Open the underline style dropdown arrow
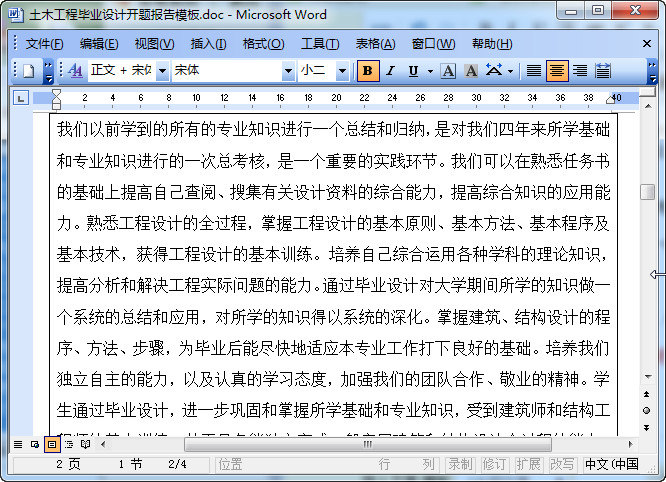 430,71
